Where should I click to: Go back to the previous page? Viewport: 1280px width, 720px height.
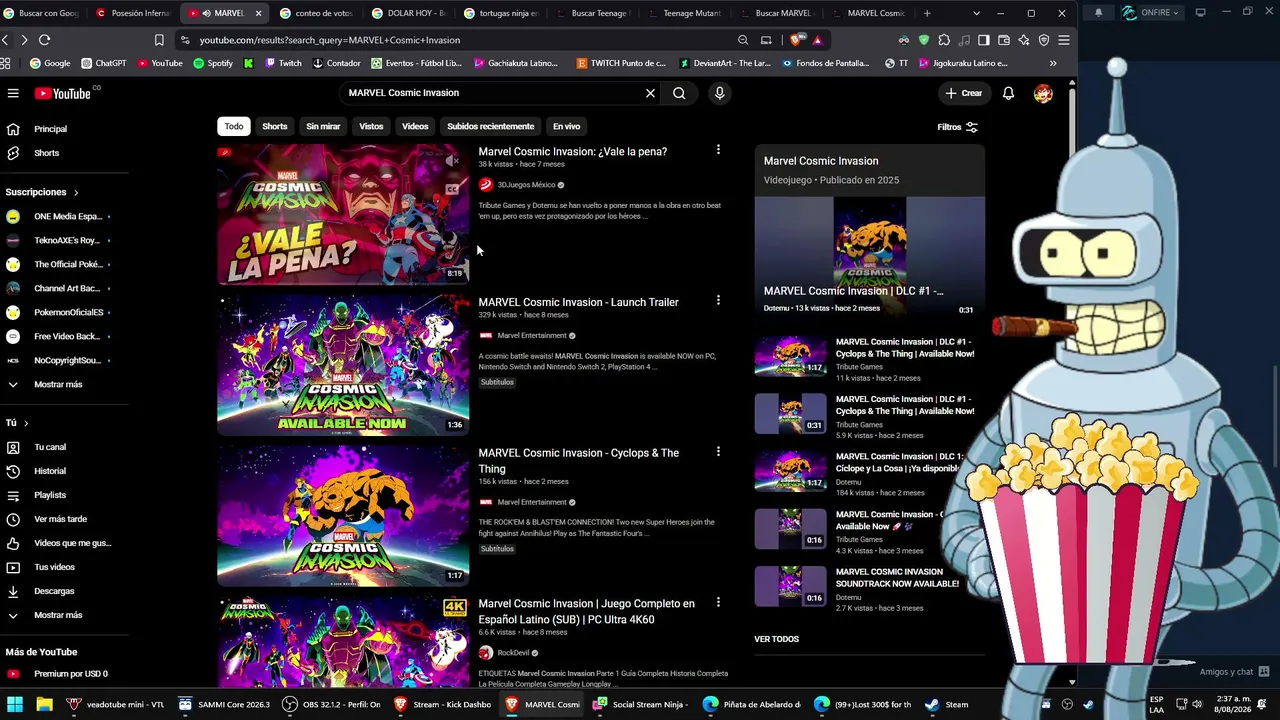(5, 40)
